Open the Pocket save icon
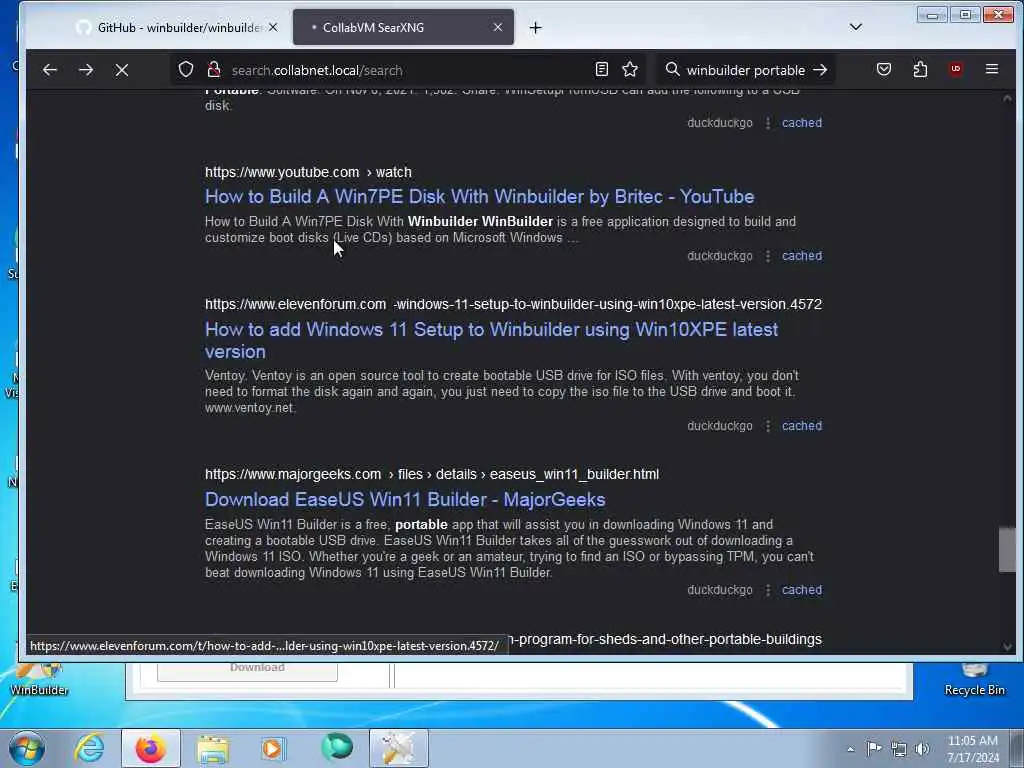1024x768 pixels. 884,69
